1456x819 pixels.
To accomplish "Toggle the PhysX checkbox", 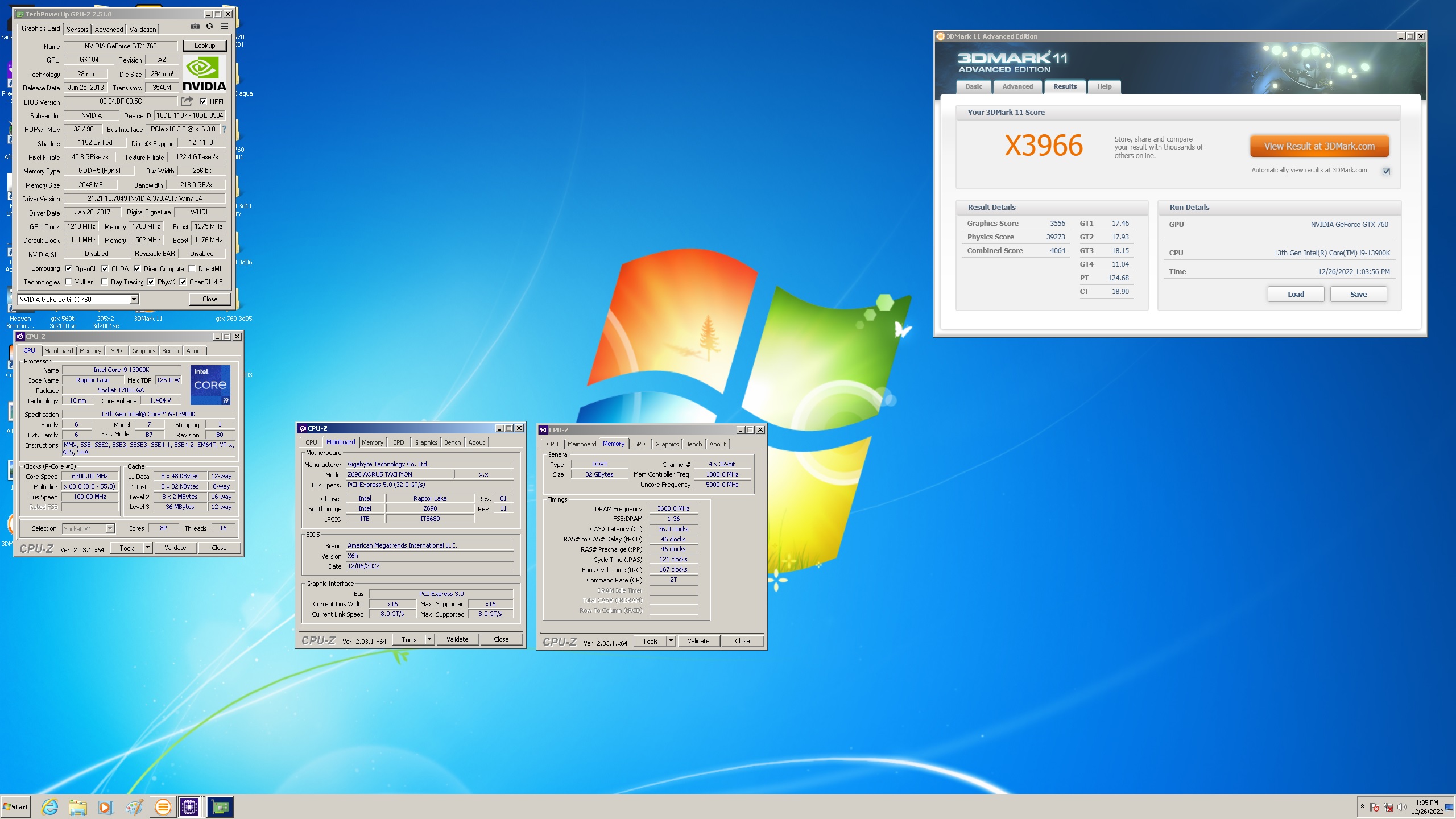I will [x=151, y=282].
